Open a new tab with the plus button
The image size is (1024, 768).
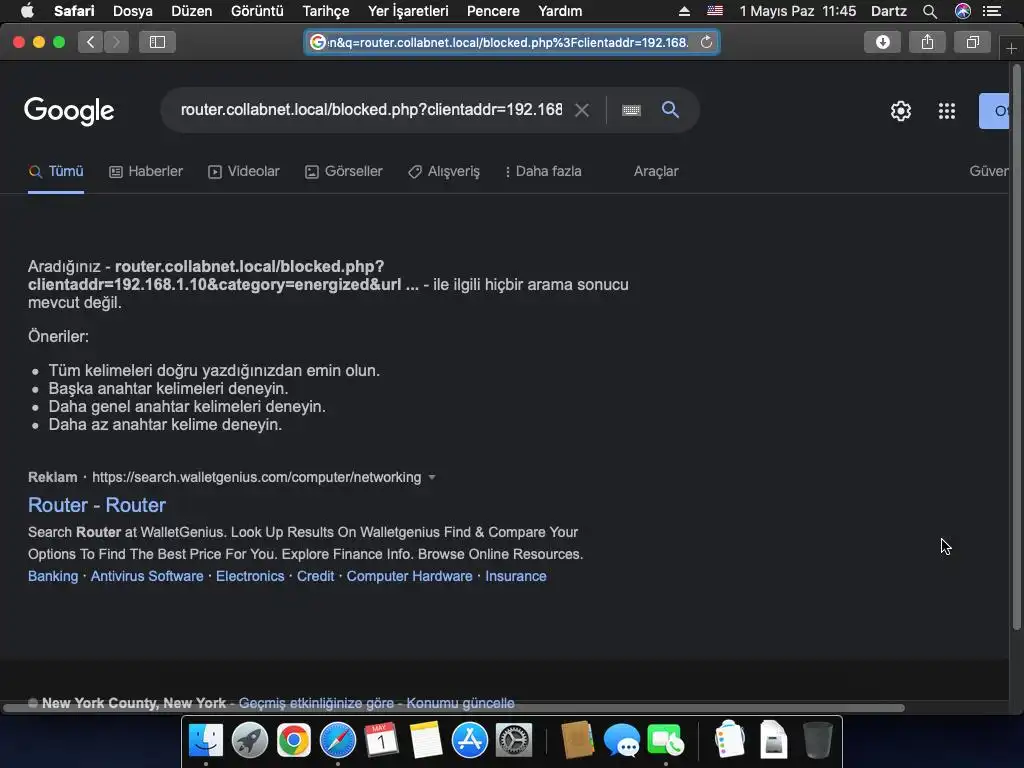pyautogui.click(x=1011, y=48)
